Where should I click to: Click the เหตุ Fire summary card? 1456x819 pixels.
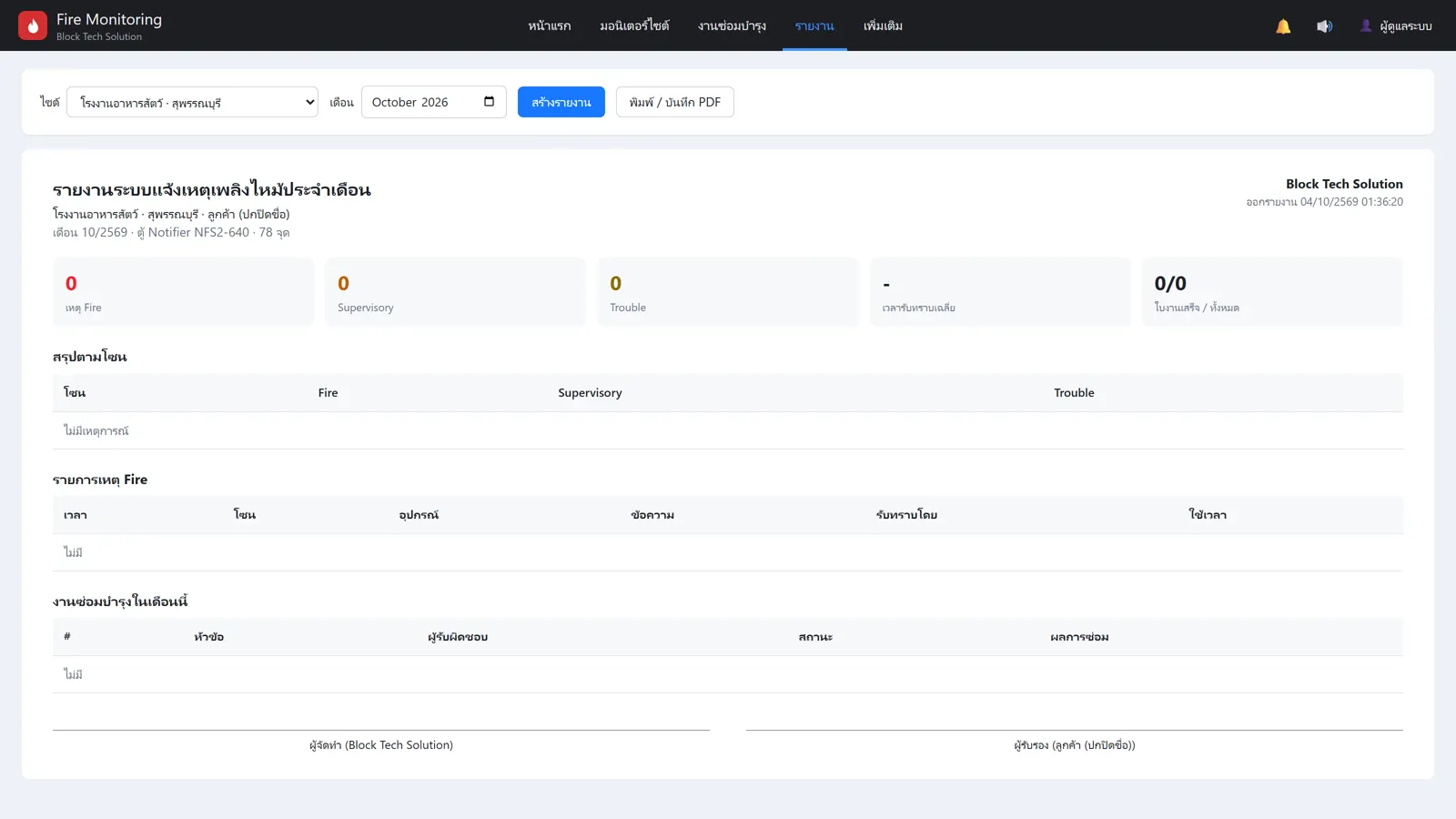coord(183,292)
